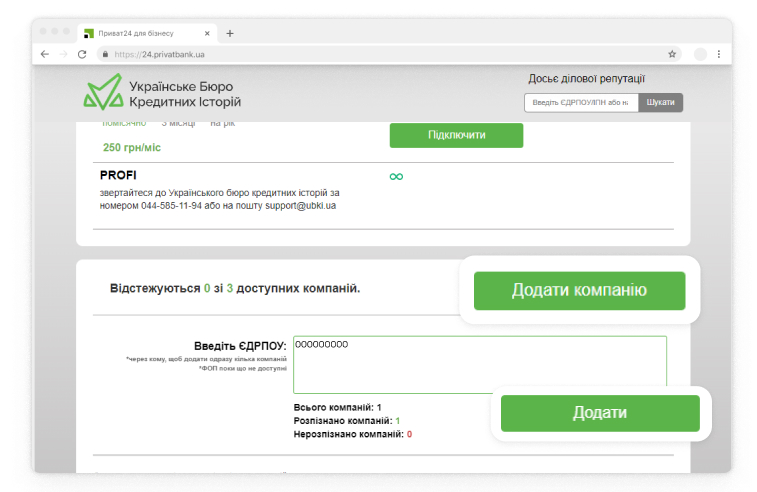Reload the page with refresh icon
This screenshot has width=757, height=492.
[82, 54]
